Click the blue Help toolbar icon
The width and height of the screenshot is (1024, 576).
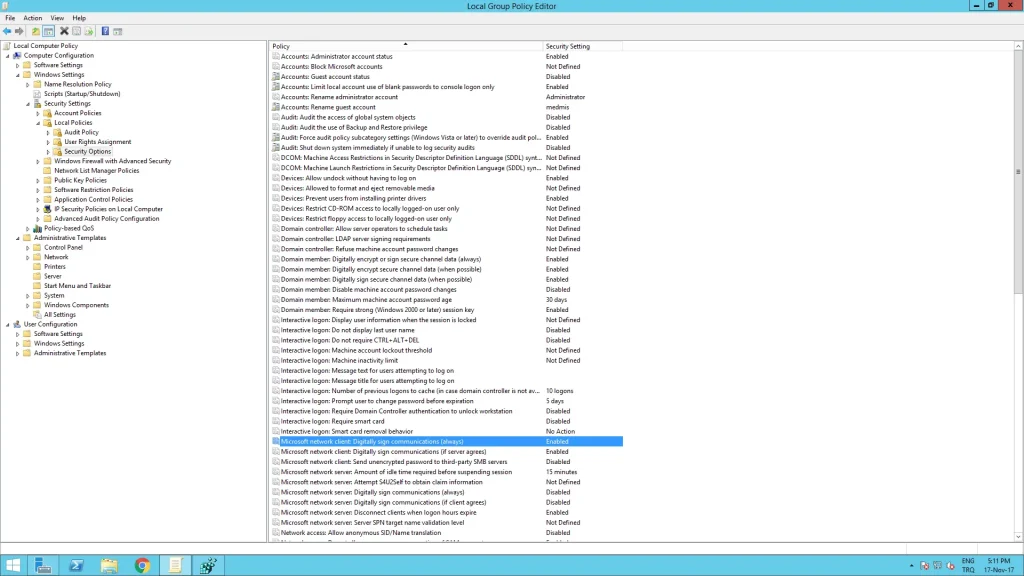point(105,31)
